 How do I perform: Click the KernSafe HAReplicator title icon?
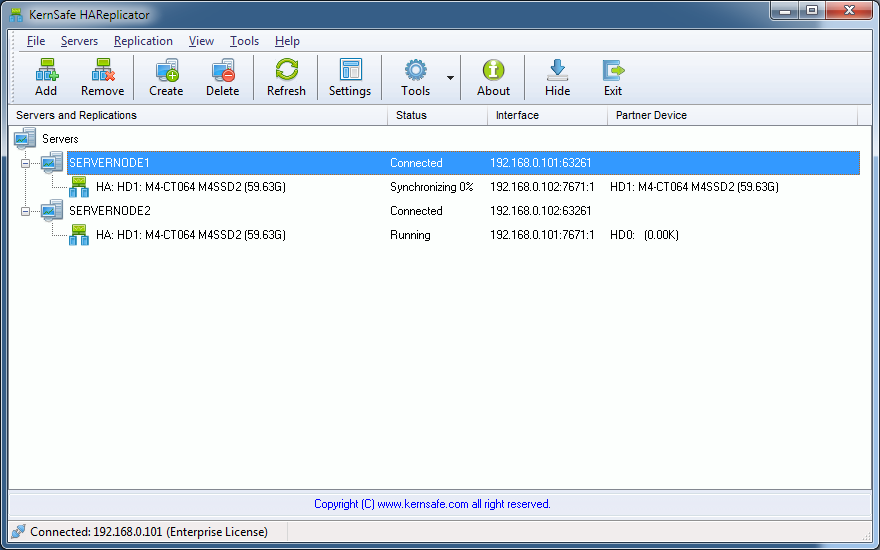(16, 15)
